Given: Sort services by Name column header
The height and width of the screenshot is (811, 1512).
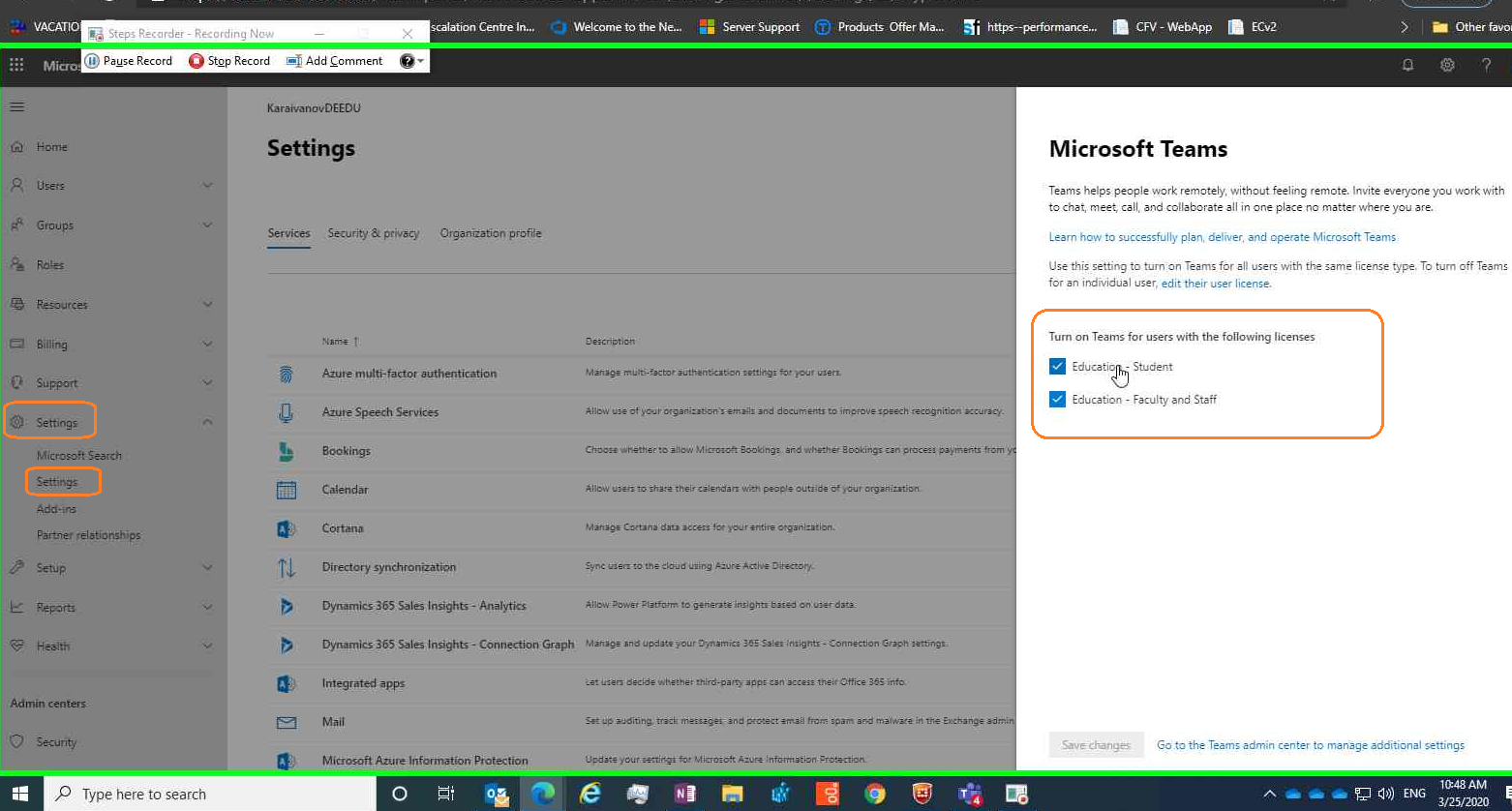Looking at the screenshot, I should tap(340, 342).
